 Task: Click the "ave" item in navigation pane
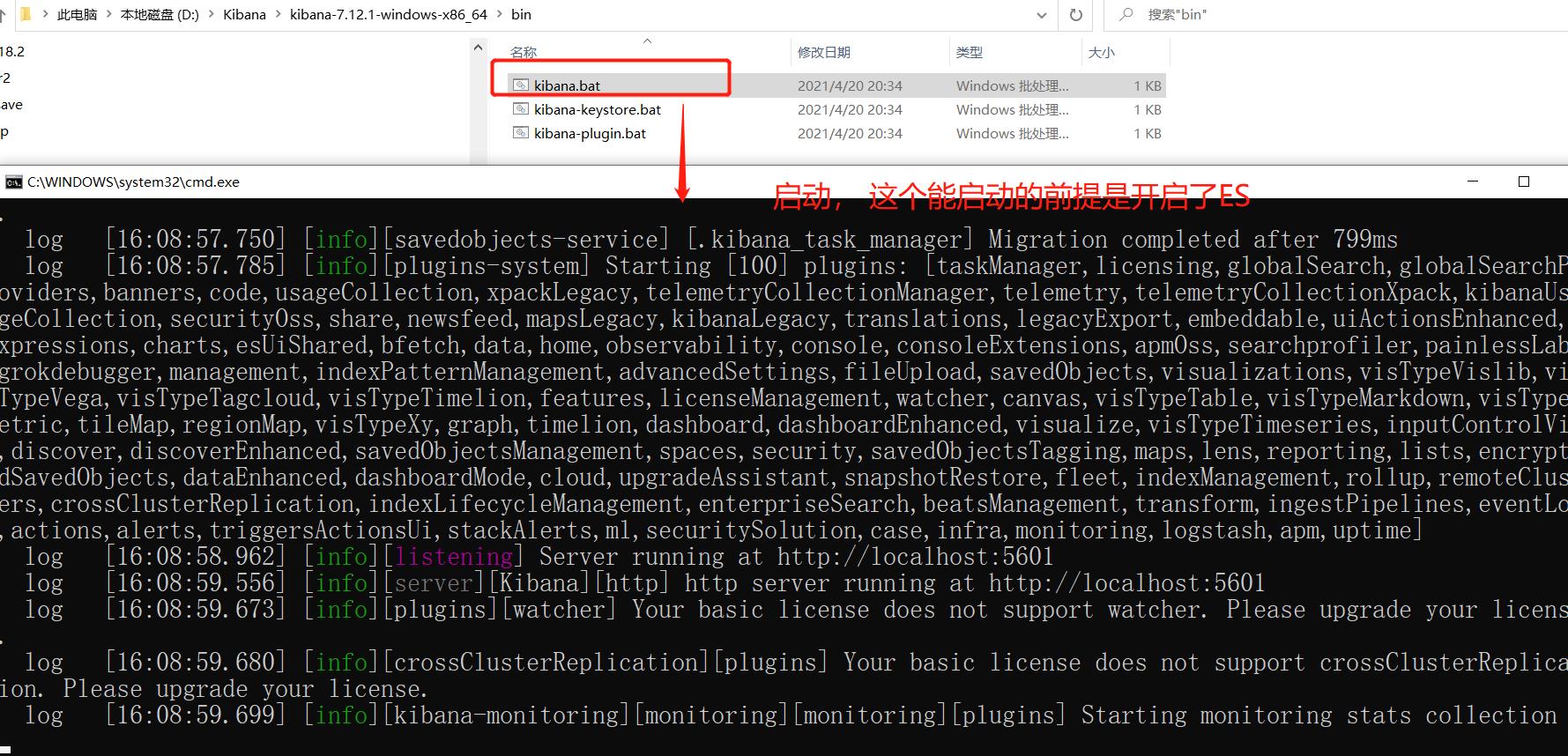pos(11,105)
